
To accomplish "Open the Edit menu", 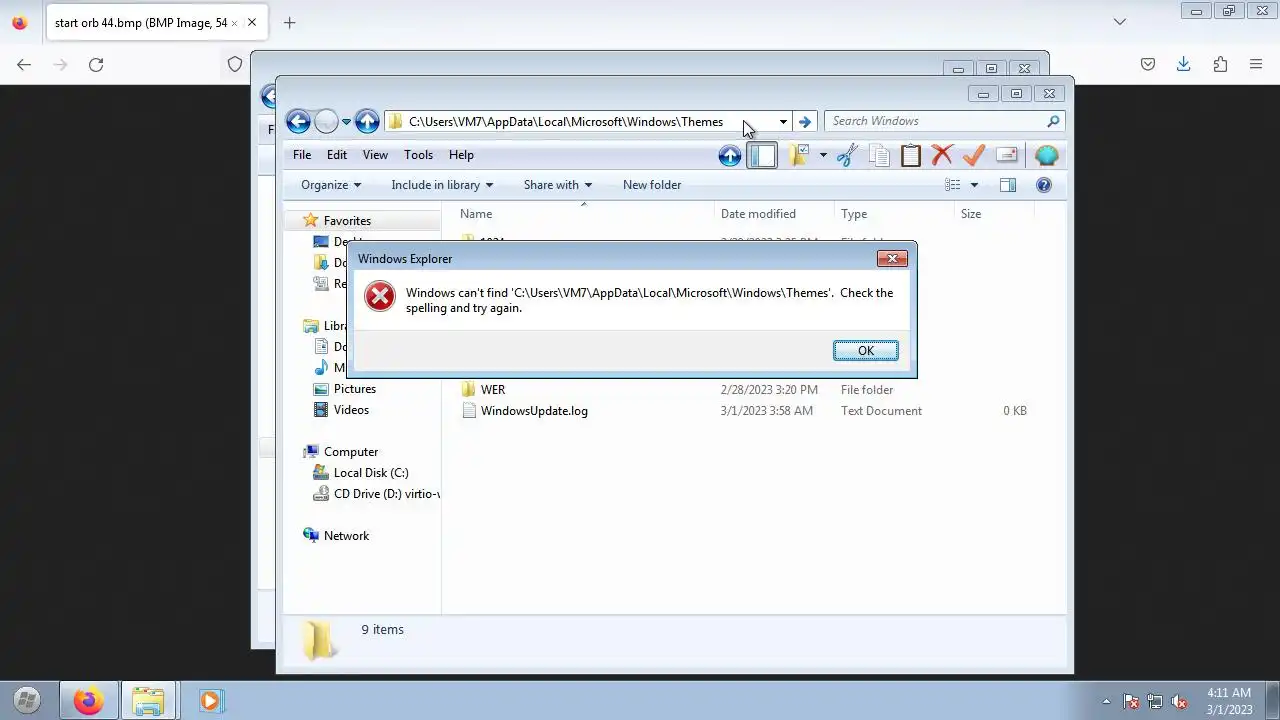I will 337,155.
